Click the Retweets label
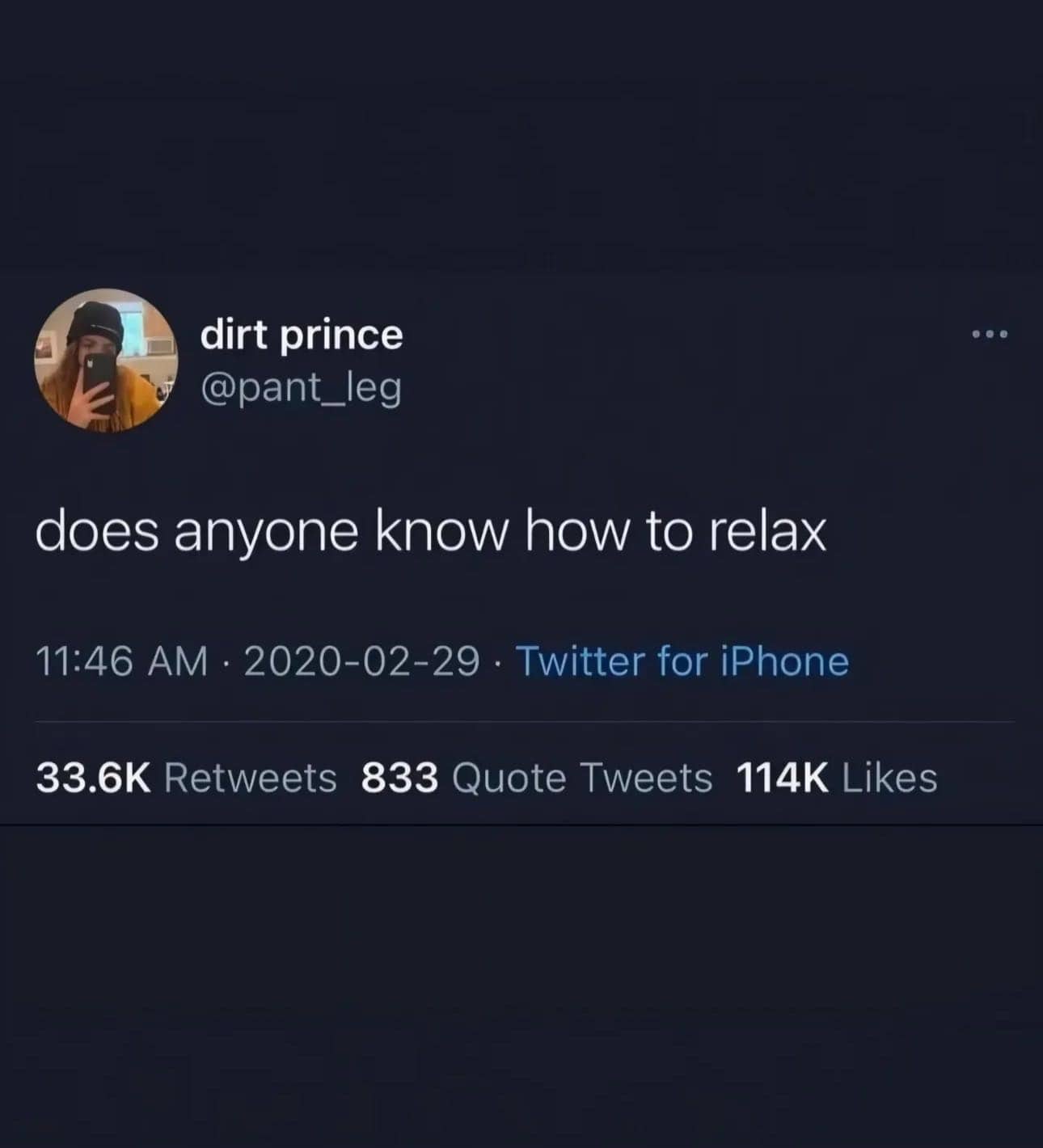This screenshot has height=1148, width=1043. point(251,779)
